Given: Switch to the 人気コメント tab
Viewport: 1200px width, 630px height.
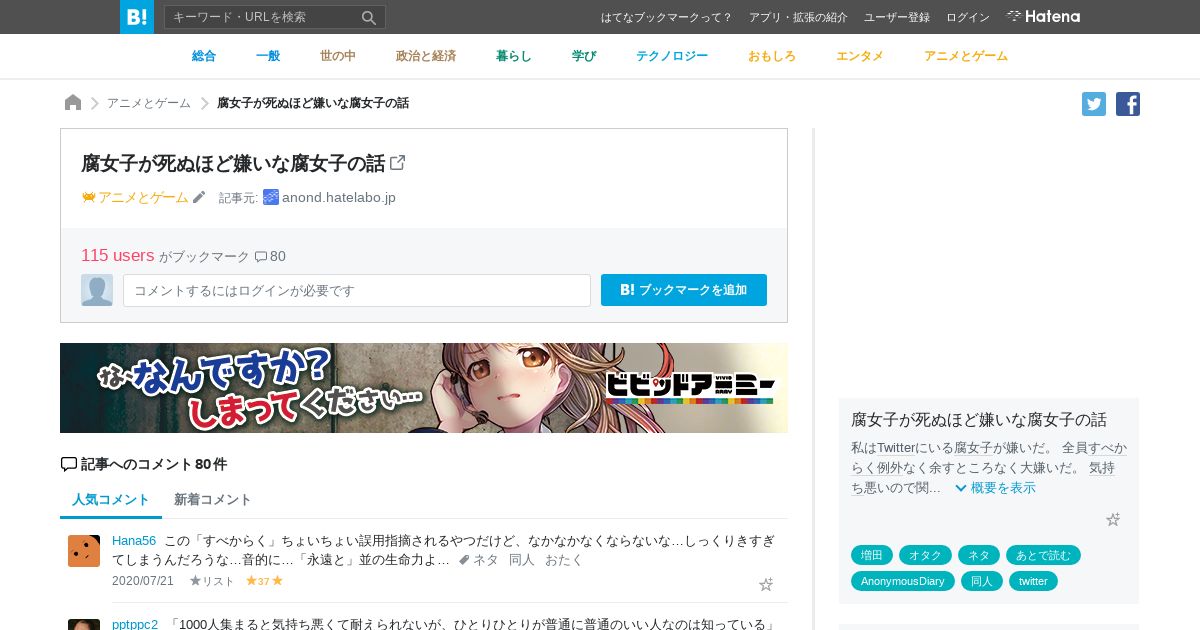Looking at the screenshot, I should click(111, 500).
